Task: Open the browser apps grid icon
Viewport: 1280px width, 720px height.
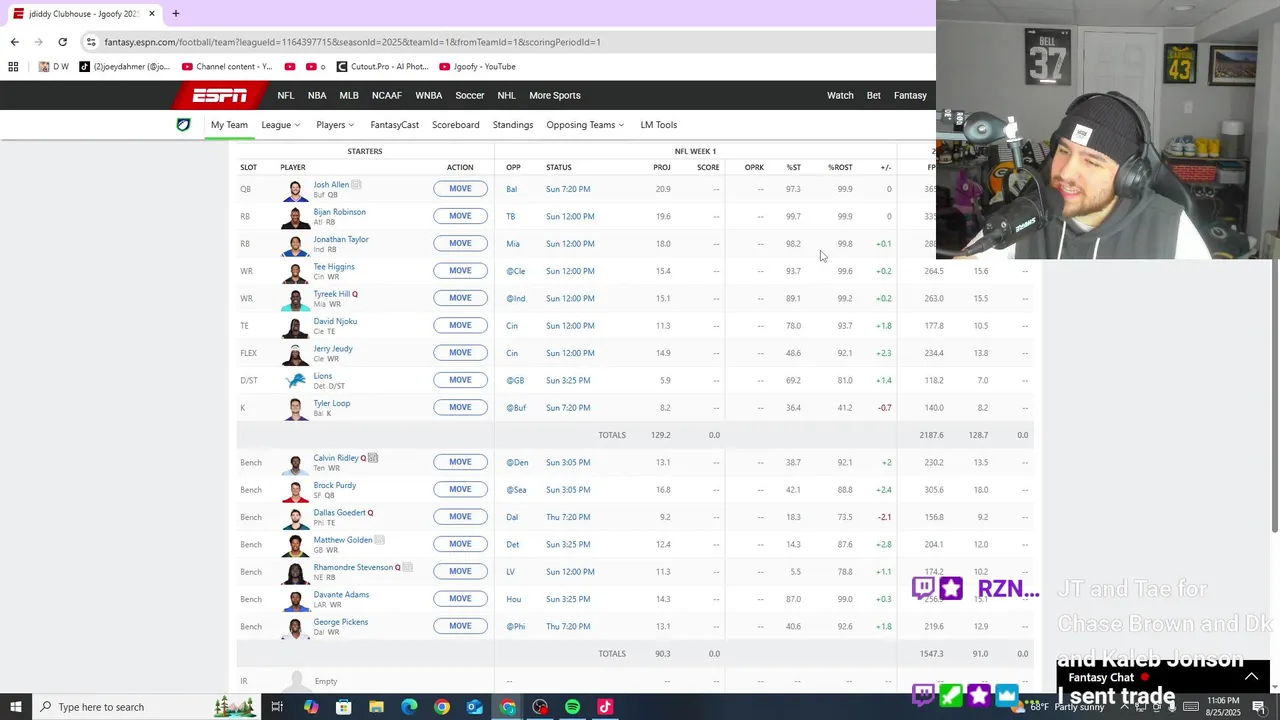Action: coord(13,67)
